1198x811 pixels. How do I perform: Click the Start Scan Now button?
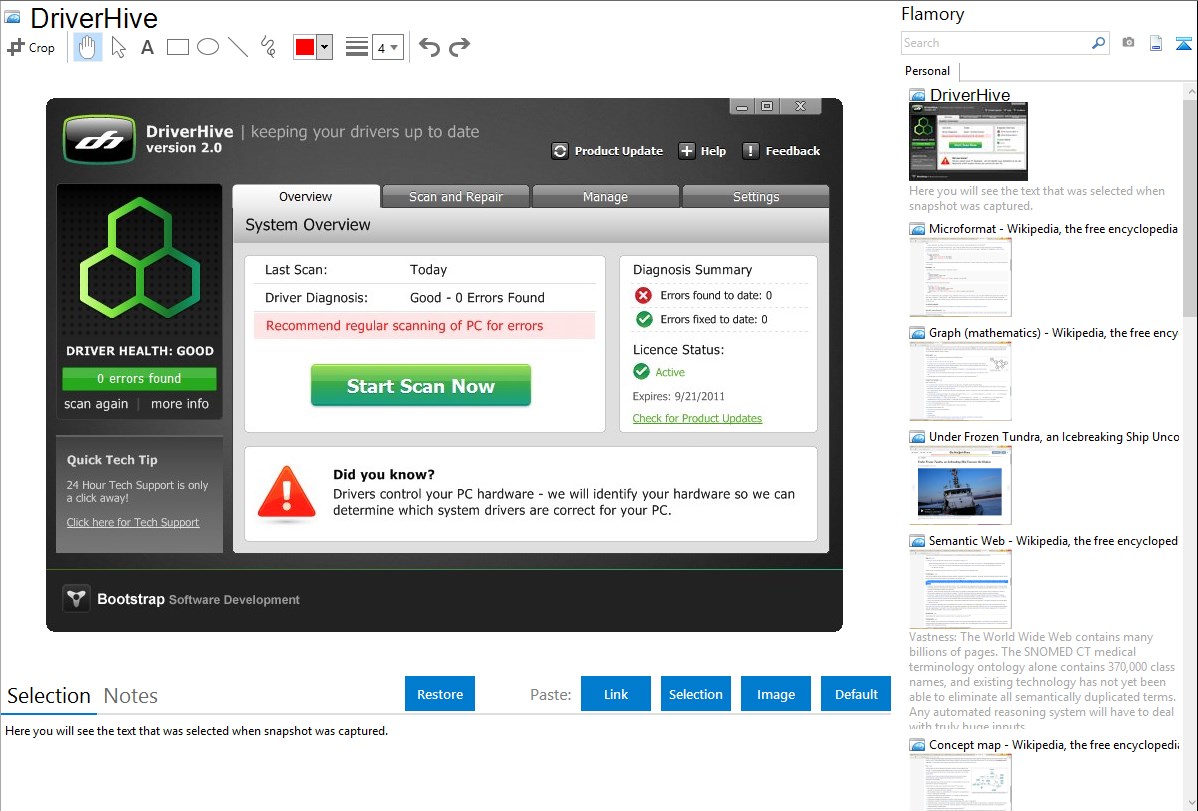(x=421, y=385)
